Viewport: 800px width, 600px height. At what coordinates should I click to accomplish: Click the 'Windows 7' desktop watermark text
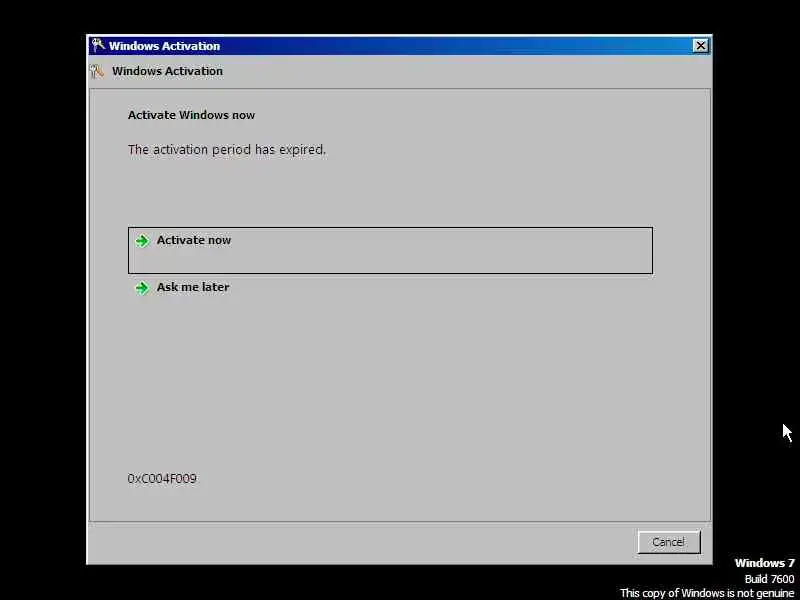(x=764, y=563)
